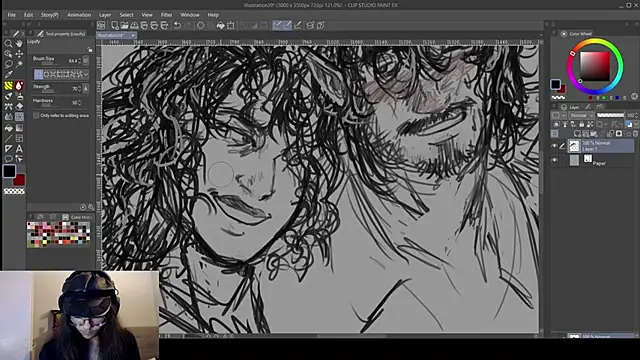Open the blending mode Normal dropdown
Image resolution: width=640 pixels, height=360 pixels.
[581, 116]
